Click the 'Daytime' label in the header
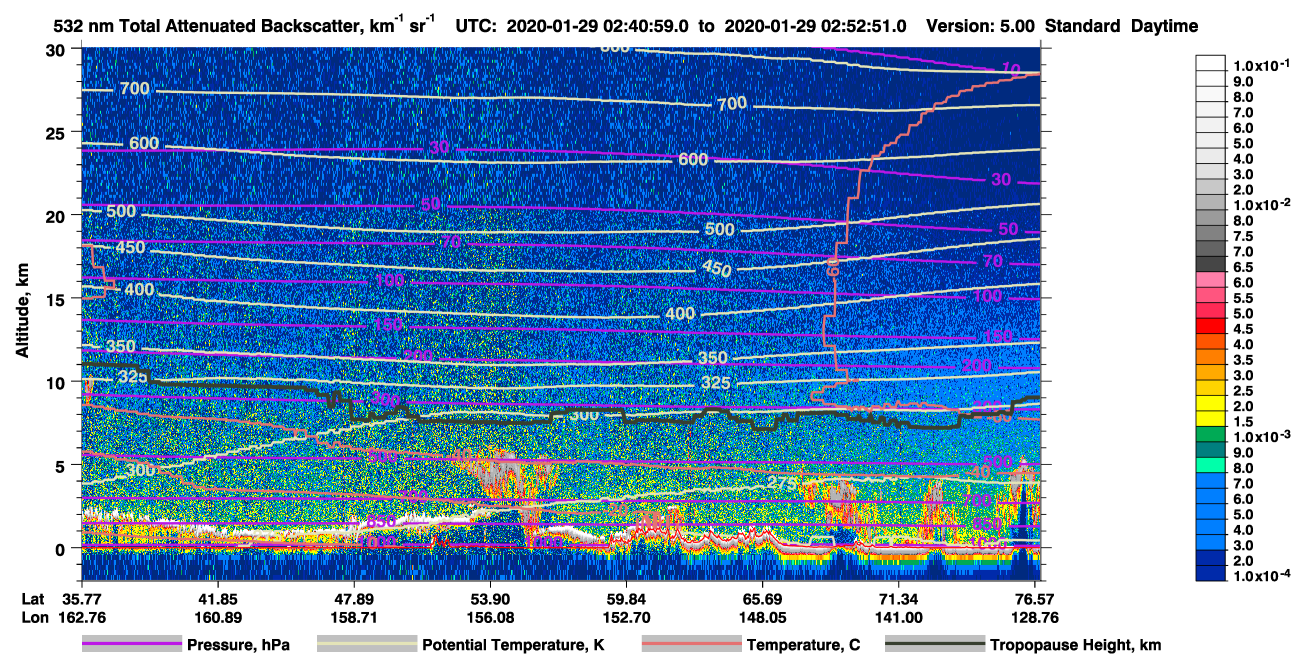 [x=1164, y=26]
